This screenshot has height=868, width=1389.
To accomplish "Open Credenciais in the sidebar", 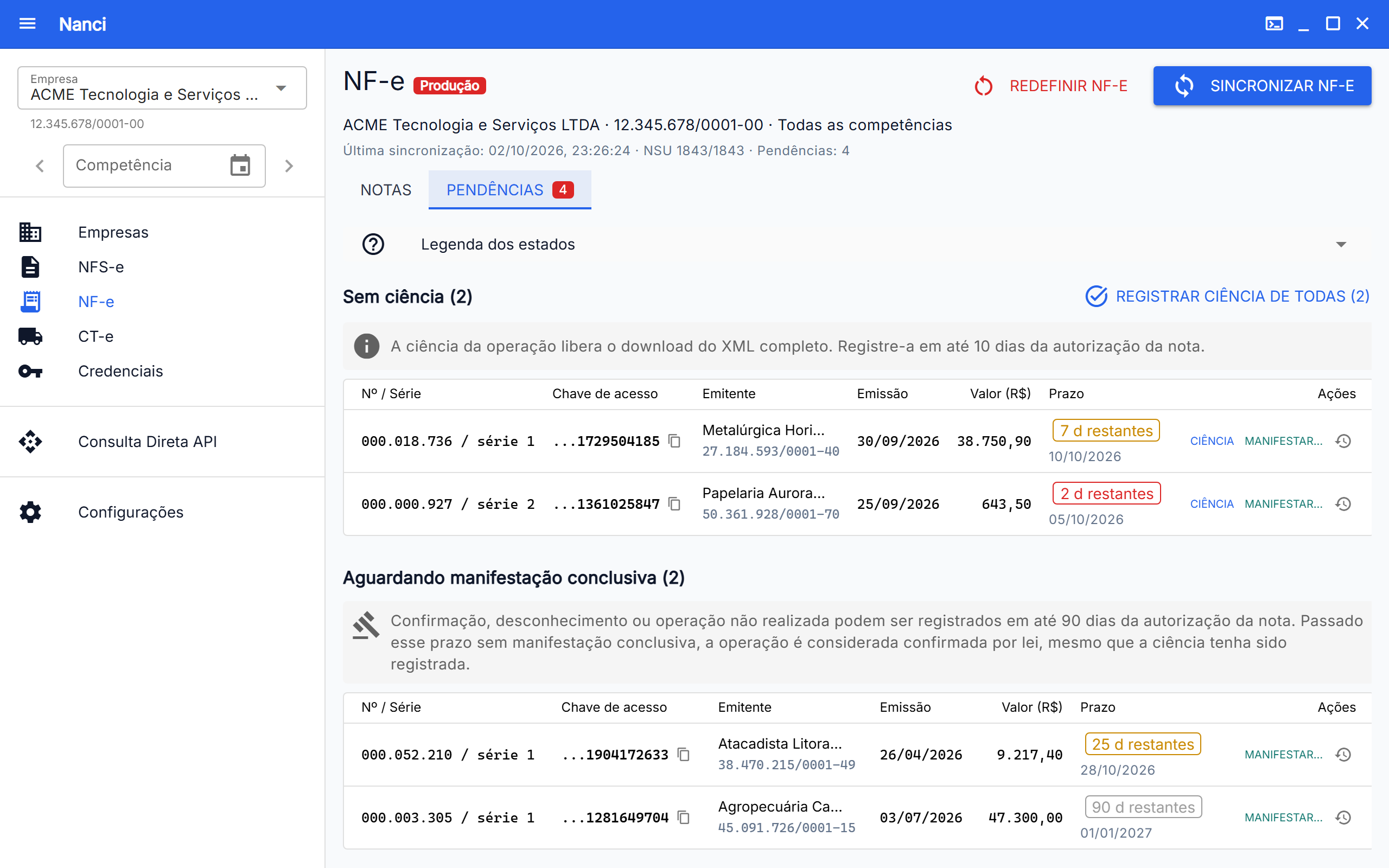I will pyautogui.click(x=162, y=371).
